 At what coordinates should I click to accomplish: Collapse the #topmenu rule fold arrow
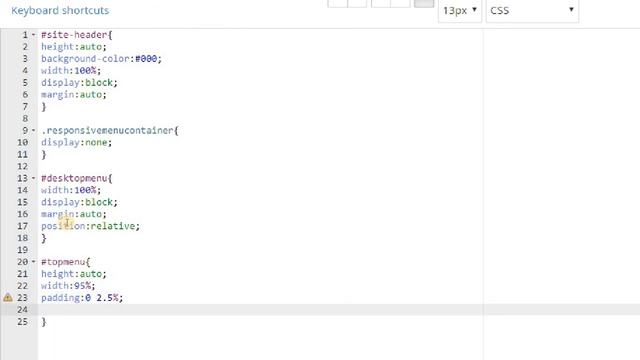click(x=33, y=262)
